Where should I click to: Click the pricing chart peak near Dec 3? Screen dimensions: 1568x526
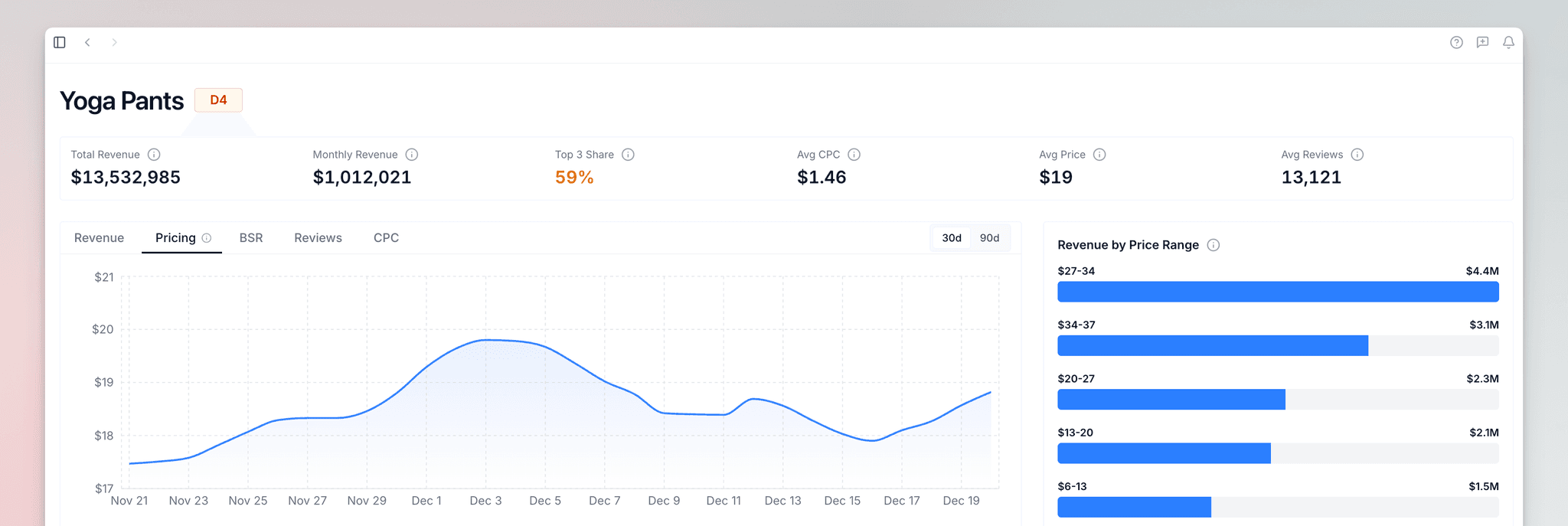tap(485, 340)
